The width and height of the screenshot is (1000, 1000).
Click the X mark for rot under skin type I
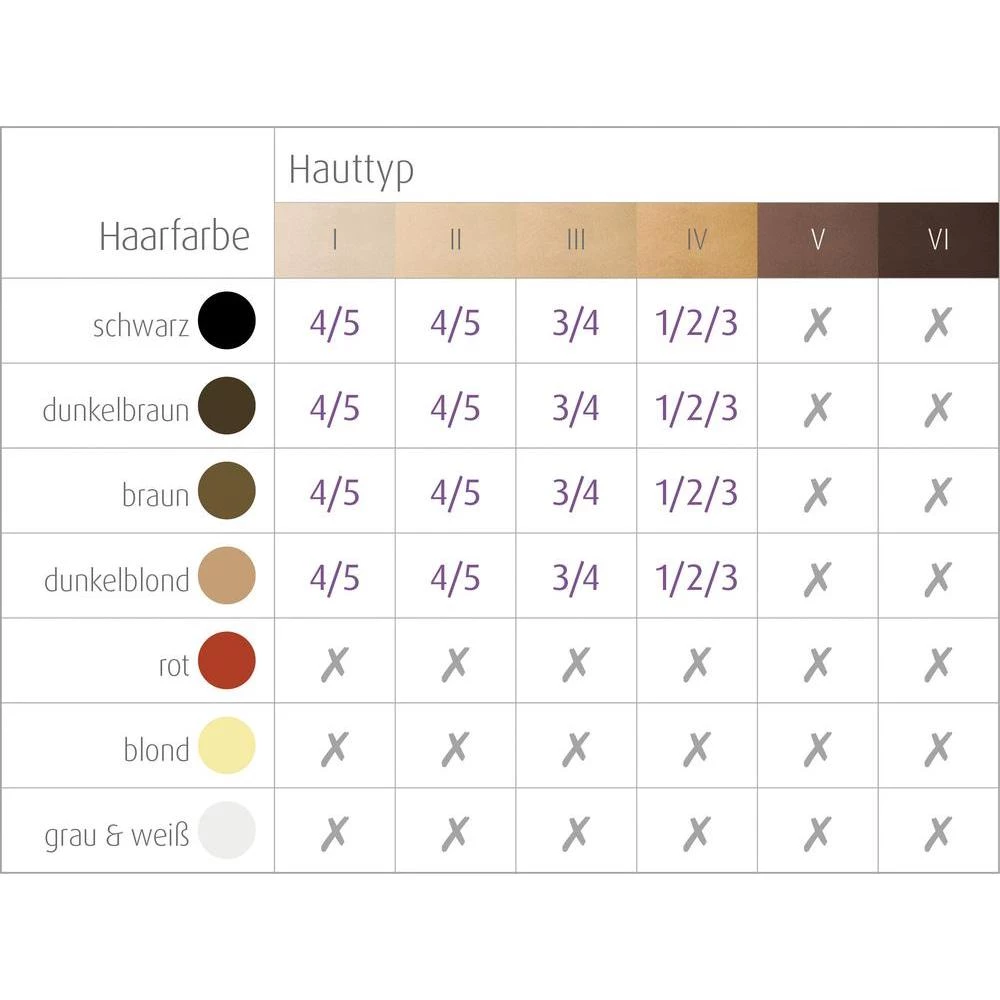pyautogui.click(x=335, y=663)
